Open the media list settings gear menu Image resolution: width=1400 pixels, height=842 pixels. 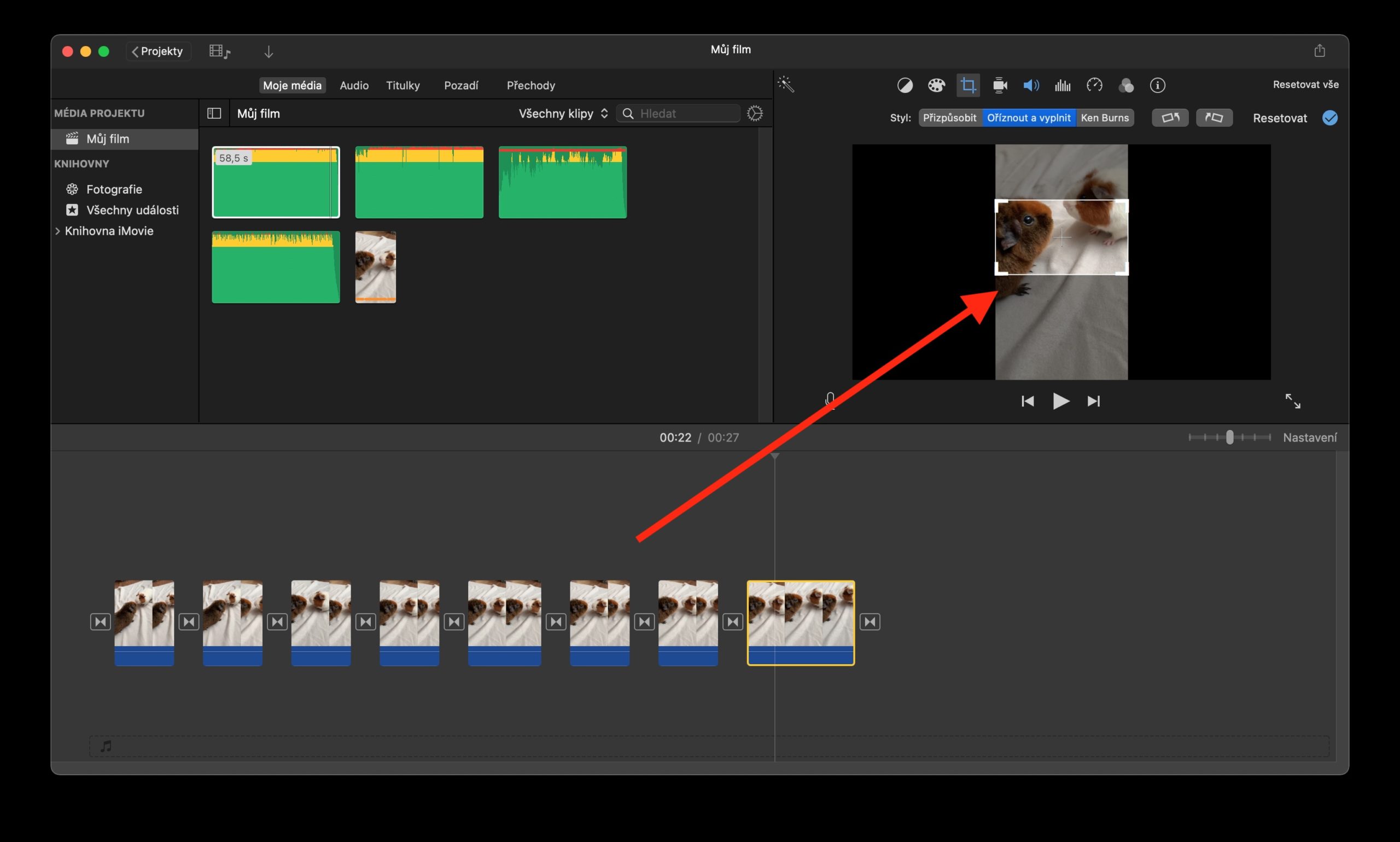pyautogui.click(x=755, y=113)
